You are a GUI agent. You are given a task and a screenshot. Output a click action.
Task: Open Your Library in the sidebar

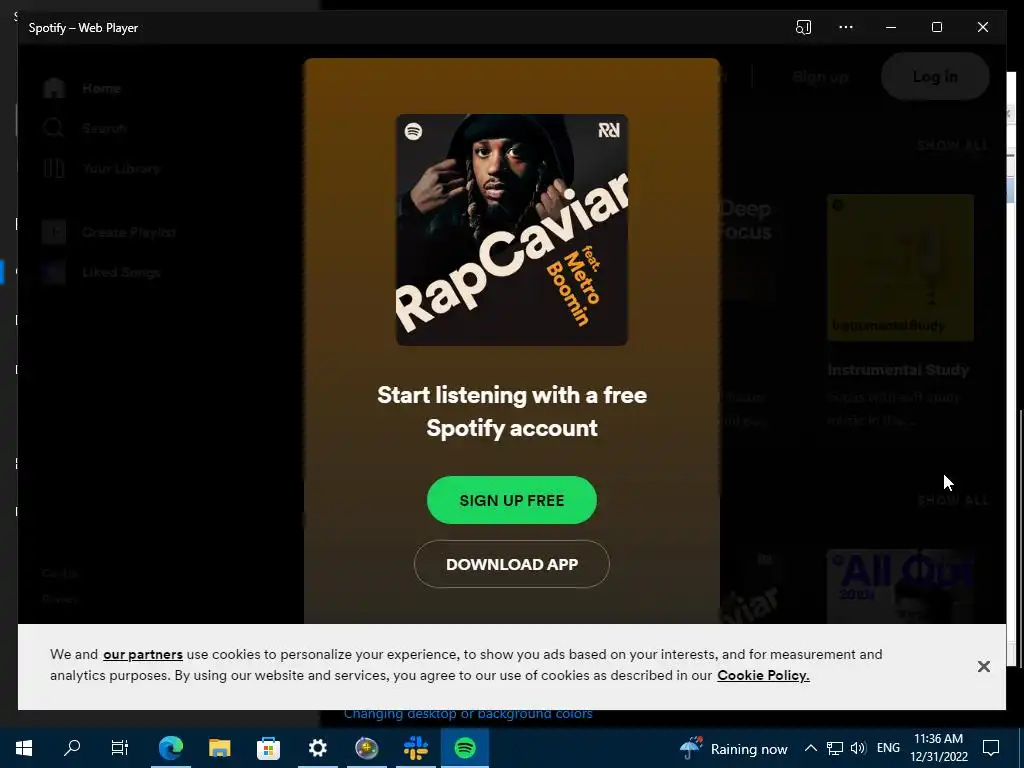(121, 168)
